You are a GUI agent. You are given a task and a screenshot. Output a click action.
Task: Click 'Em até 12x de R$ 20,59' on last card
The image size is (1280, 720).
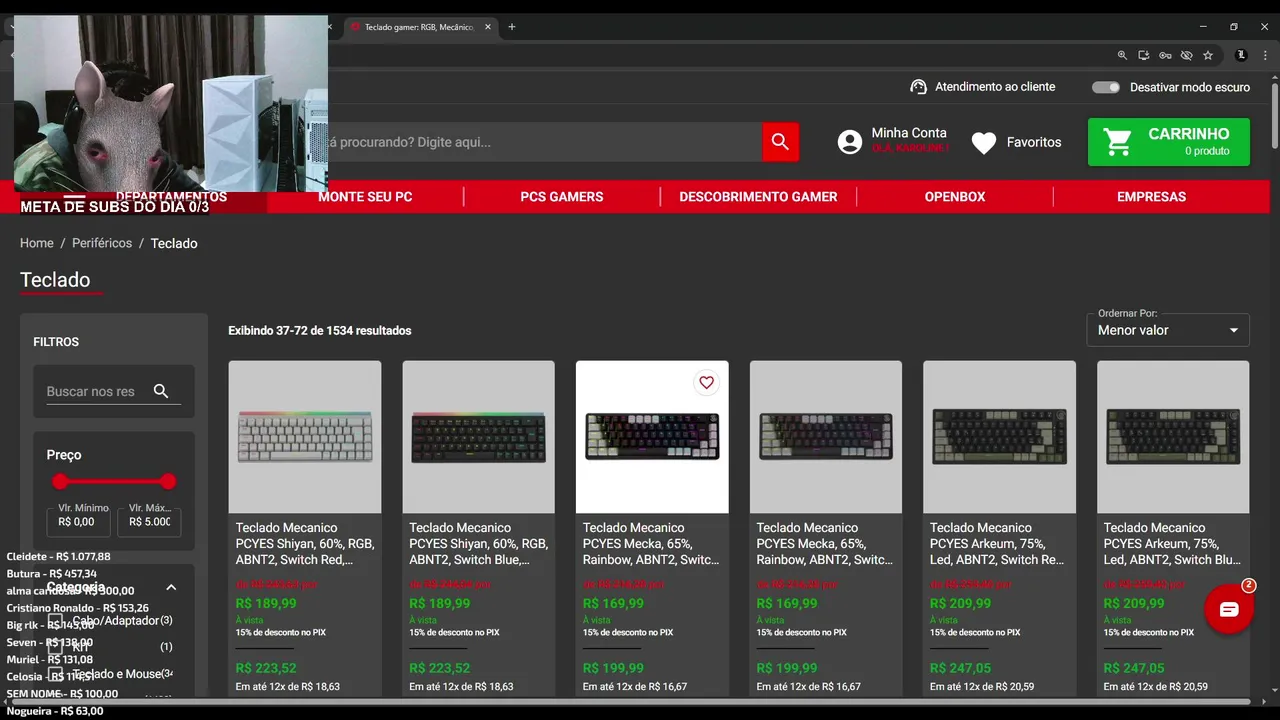(1155, 687)
